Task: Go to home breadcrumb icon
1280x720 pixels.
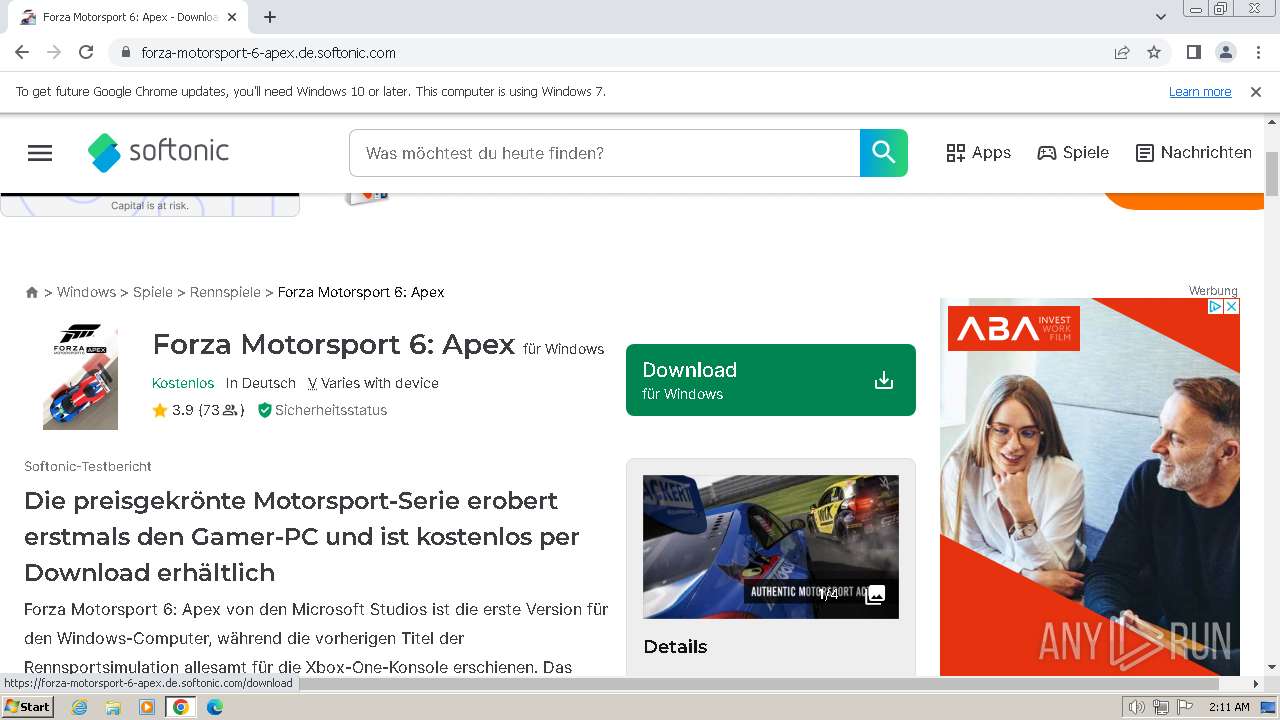Action: tap(32, 292)
